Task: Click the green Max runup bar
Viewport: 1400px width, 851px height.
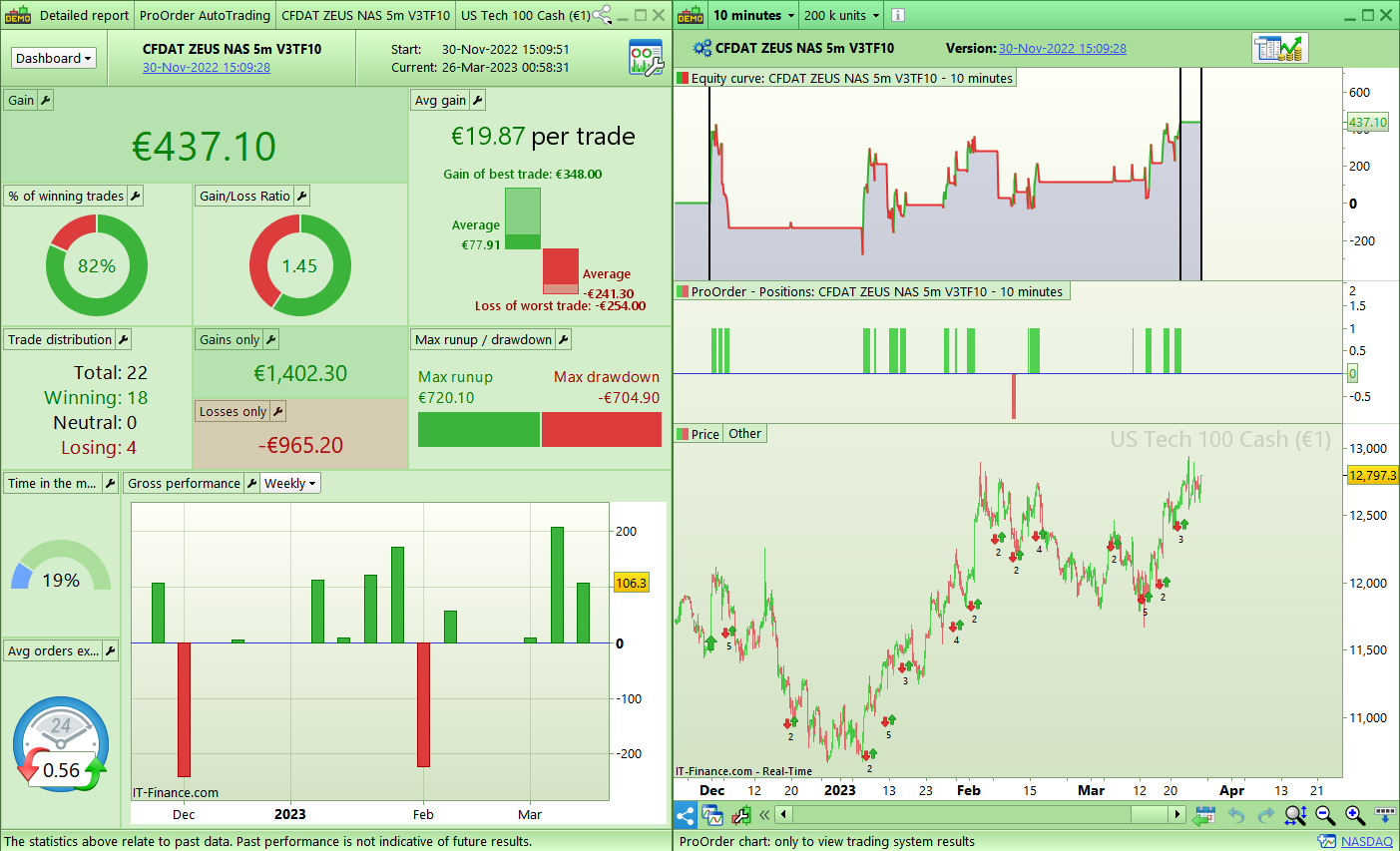Action: 478,429
